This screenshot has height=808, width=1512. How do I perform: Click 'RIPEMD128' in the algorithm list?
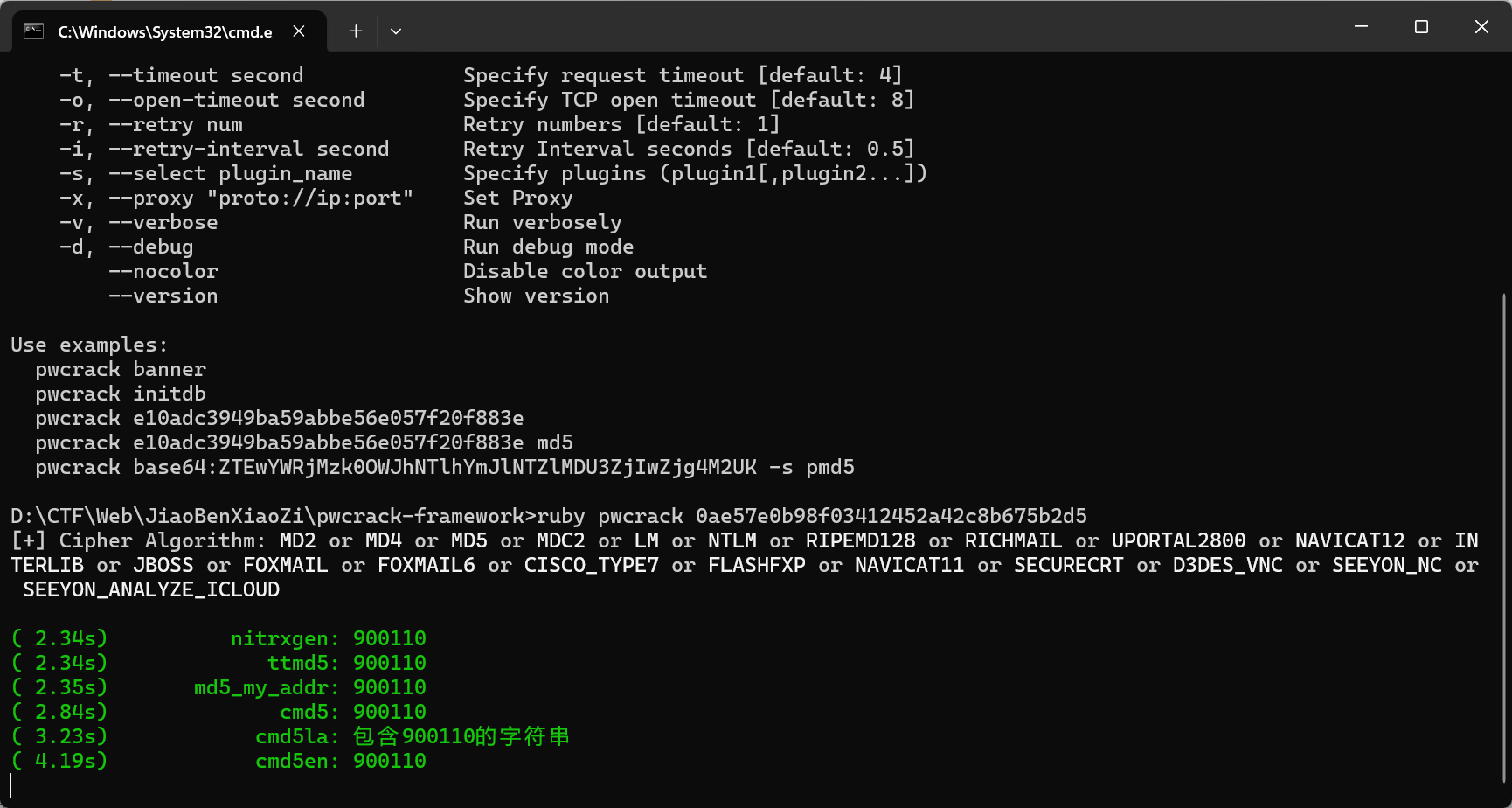tap(861, 541)
